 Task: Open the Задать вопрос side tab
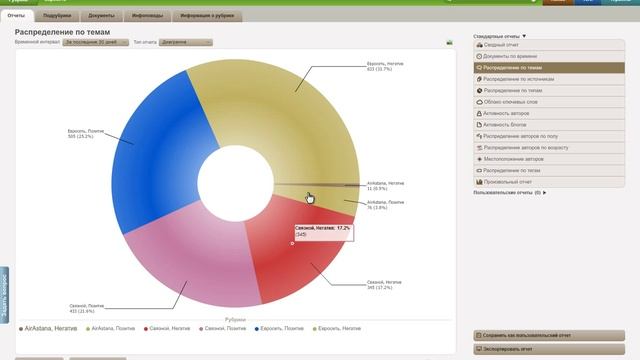[4, 295]
